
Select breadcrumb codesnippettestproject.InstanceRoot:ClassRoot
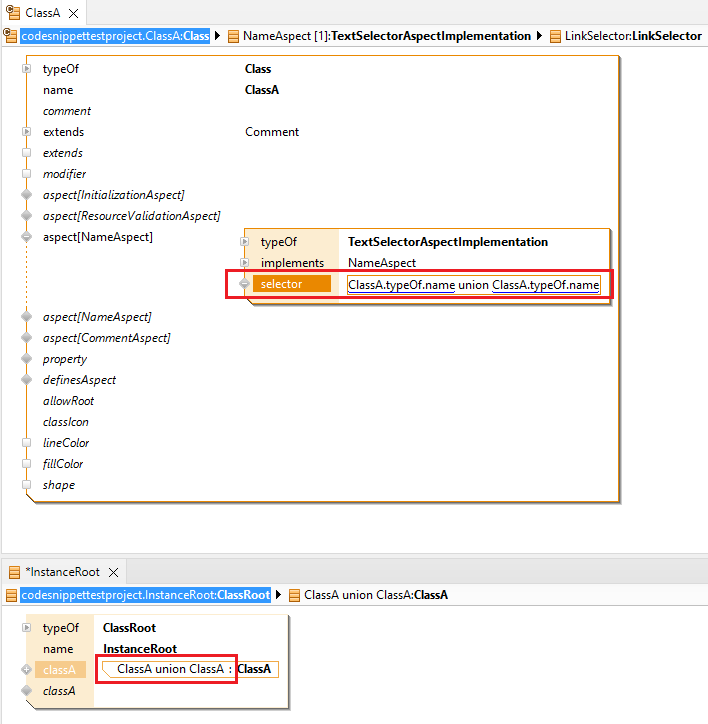[x=145, y=595]
